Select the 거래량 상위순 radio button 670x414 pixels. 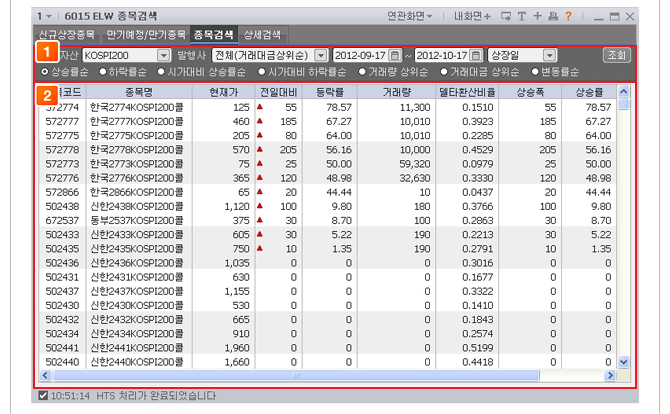[362, 72]
